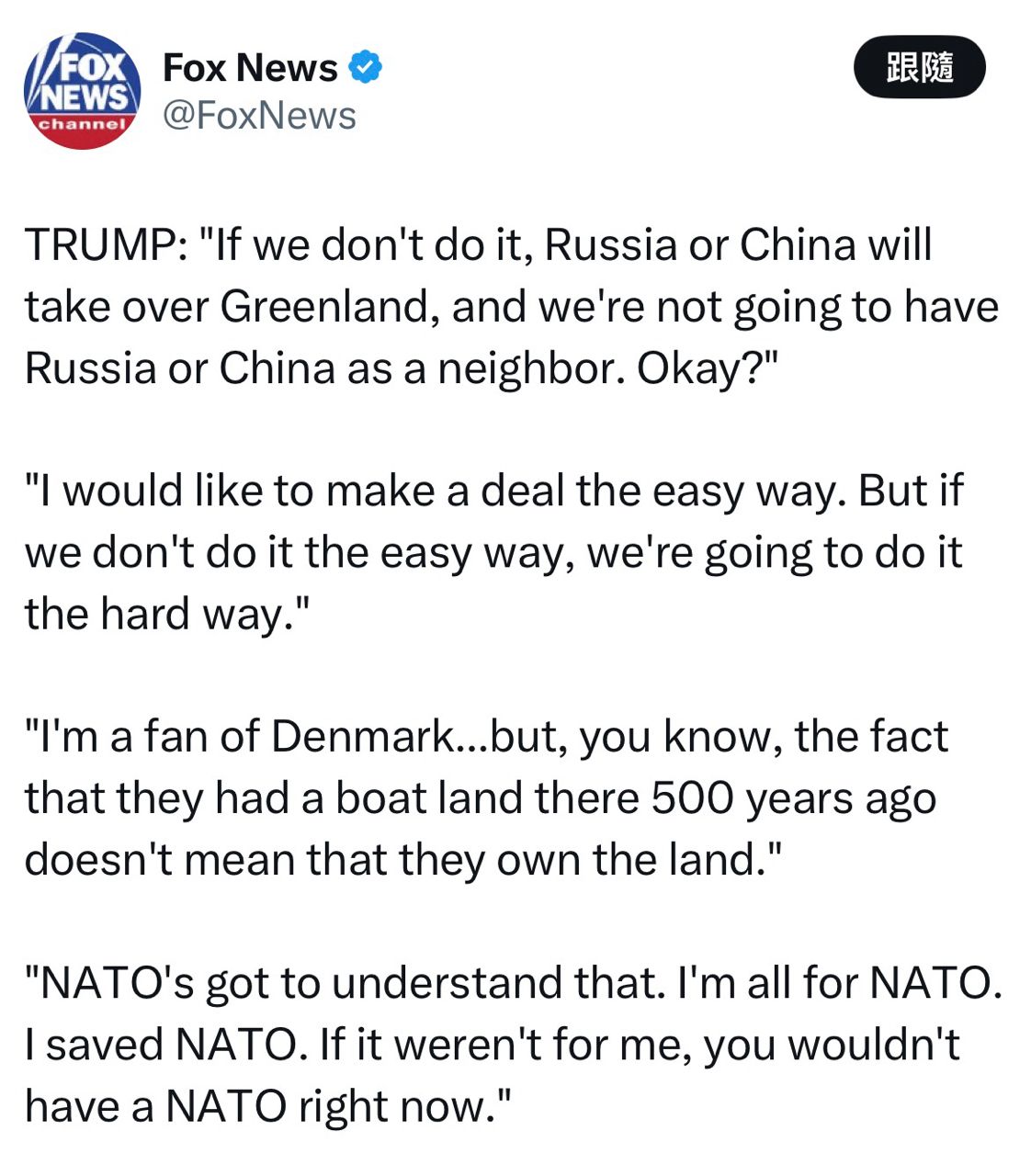Click the phrase "the hard way."
Image resolution: width=1031 pixels, height=1176 pixels.
(167, 614)
